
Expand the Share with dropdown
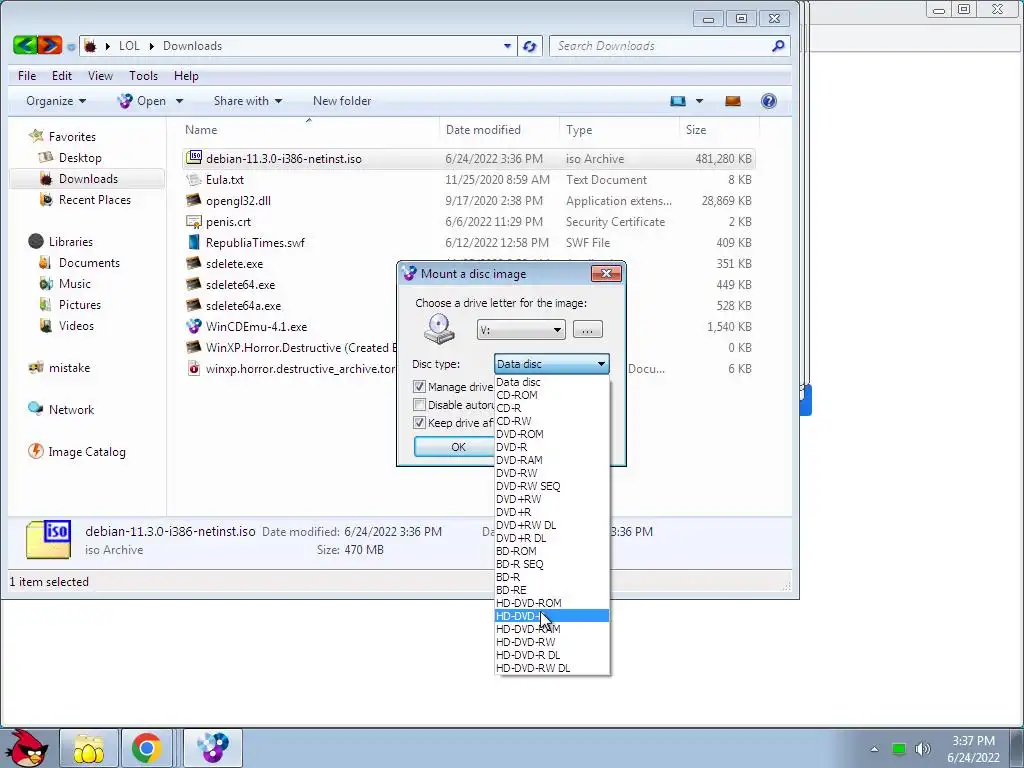248,101
